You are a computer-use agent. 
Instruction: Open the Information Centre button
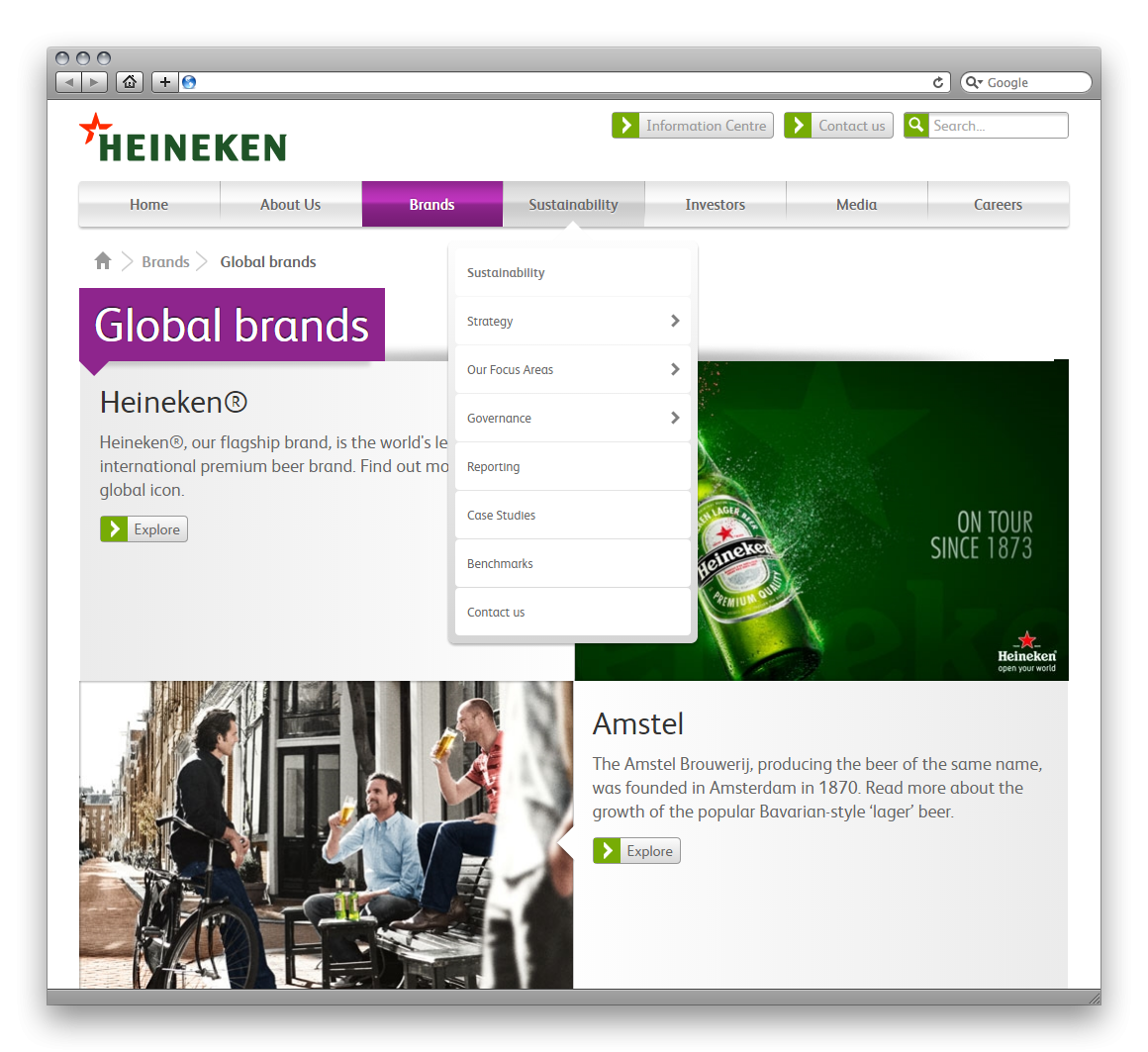(x=693, y=125)
